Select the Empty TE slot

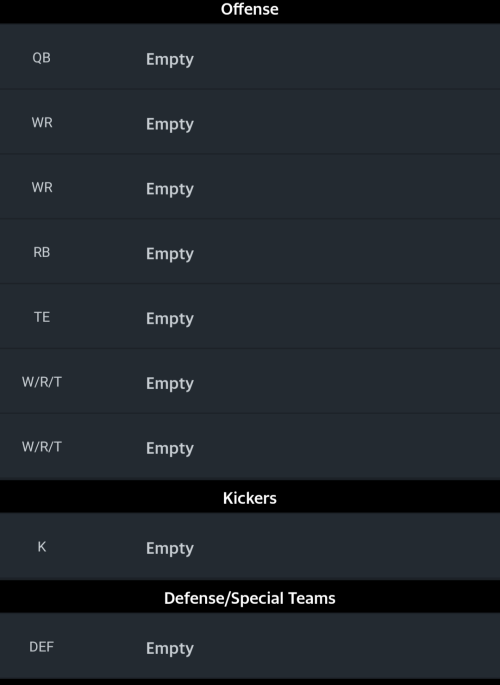point(169,319)
